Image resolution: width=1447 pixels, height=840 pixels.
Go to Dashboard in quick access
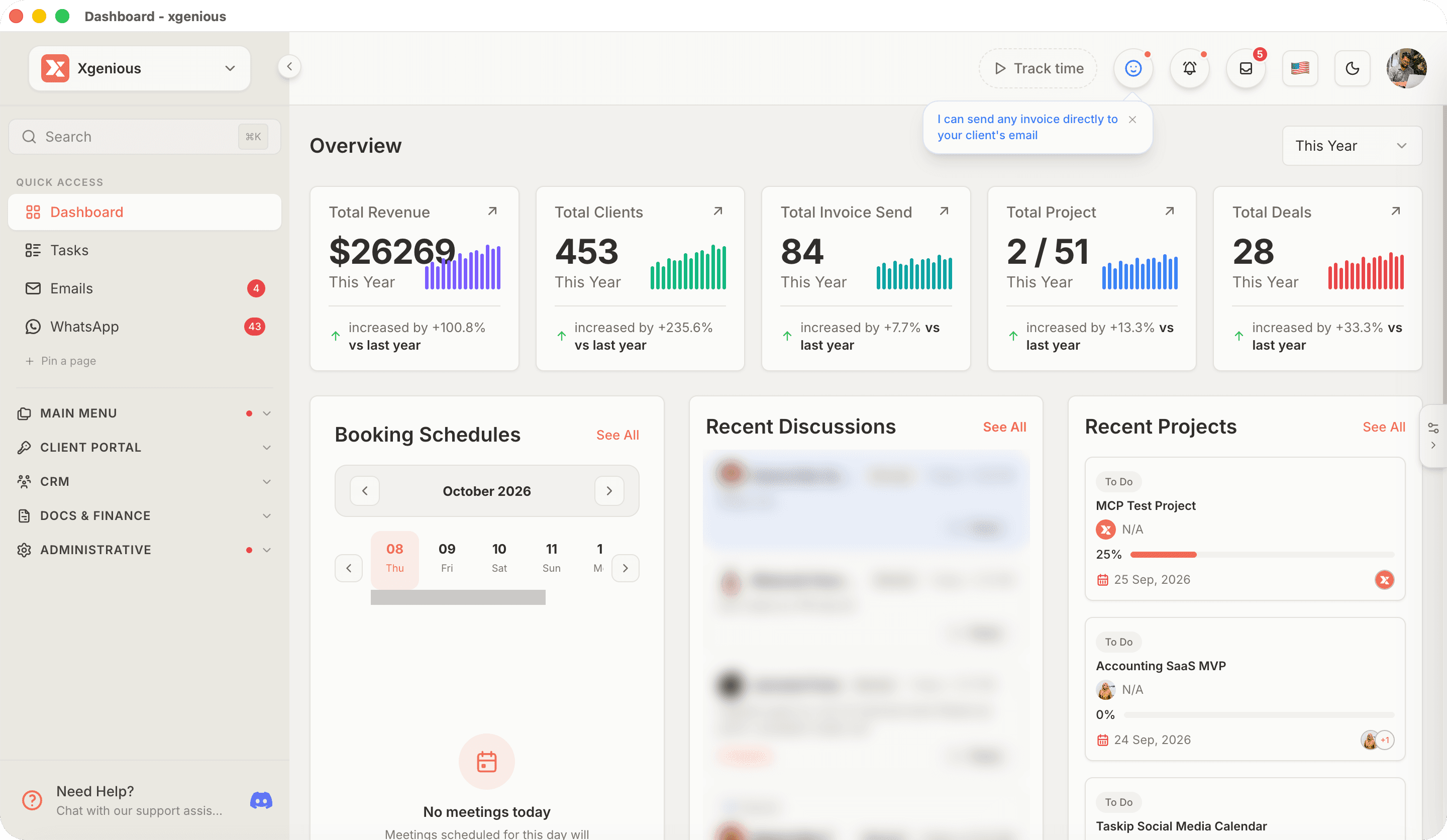point(145,212)
